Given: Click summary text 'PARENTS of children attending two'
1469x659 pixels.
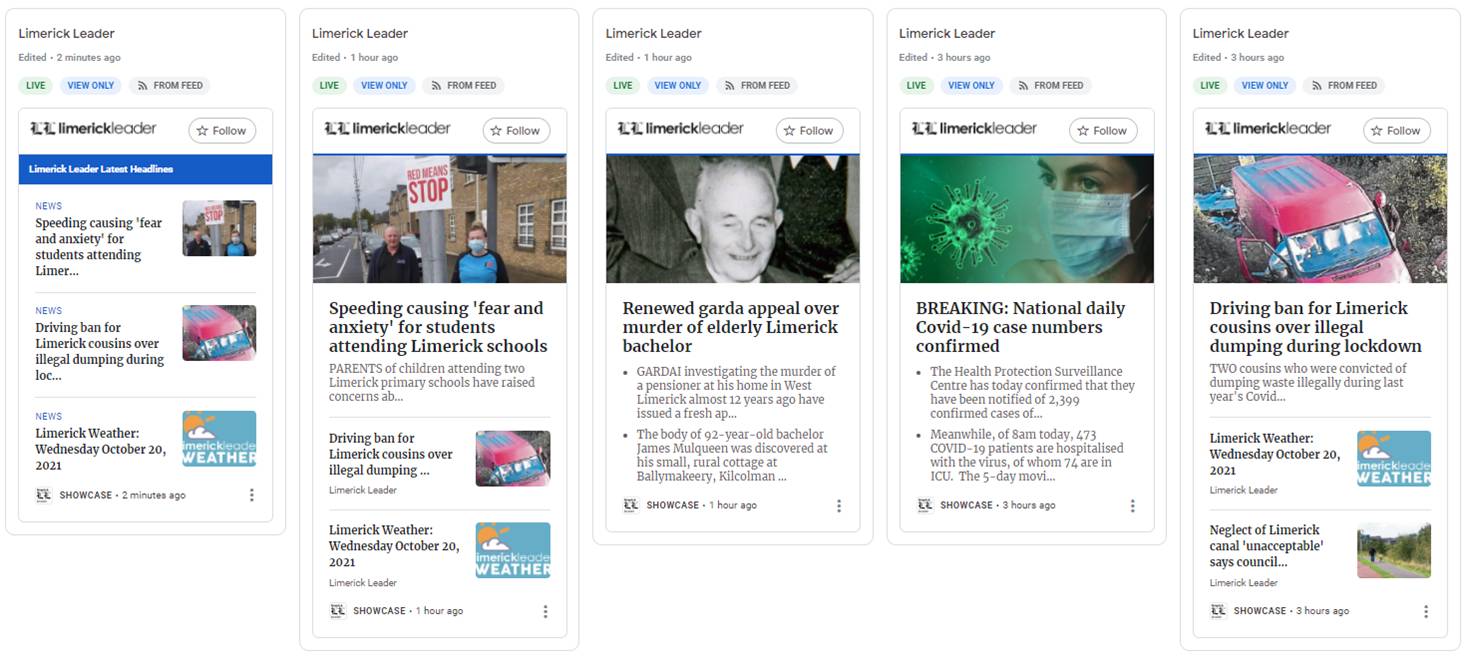Looking at the screenshot, I should point(432,382).
